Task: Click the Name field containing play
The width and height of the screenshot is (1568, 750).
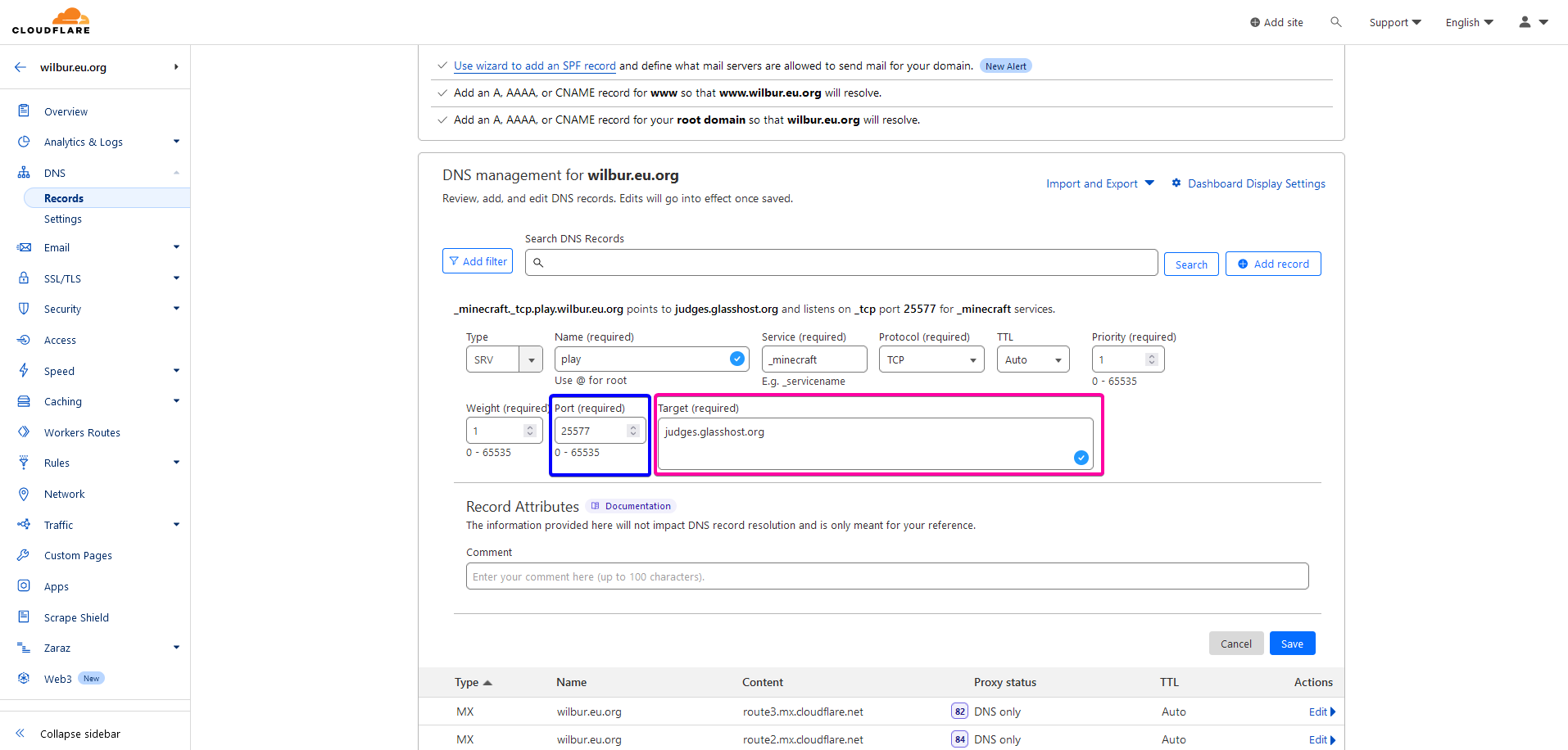Action: pos(651,359)
